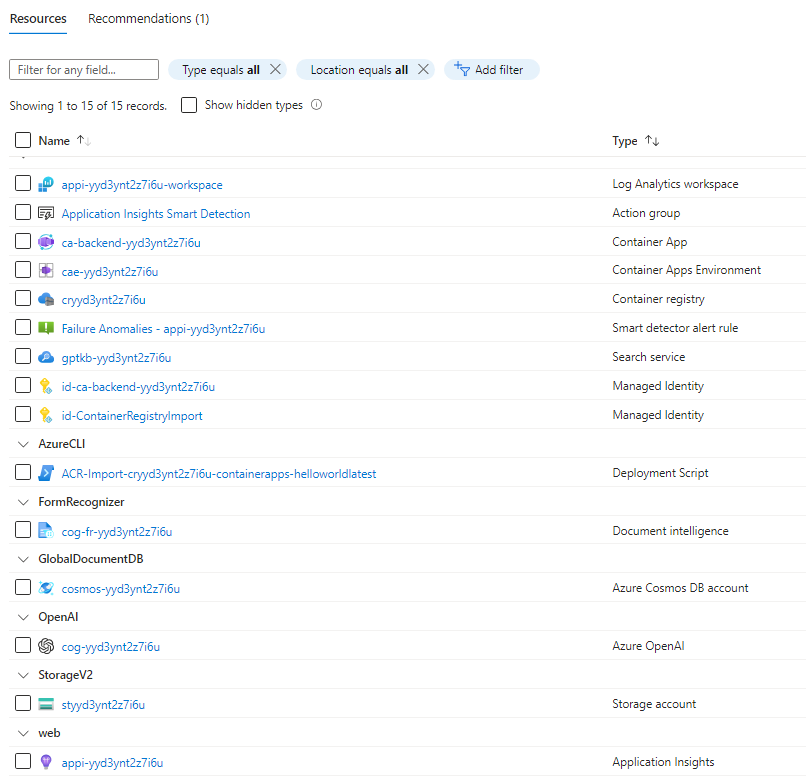Viewport: 806px width, 783px height.
Task: Enable the Show hidden types checkbox
Action: [x=189, y=105]
